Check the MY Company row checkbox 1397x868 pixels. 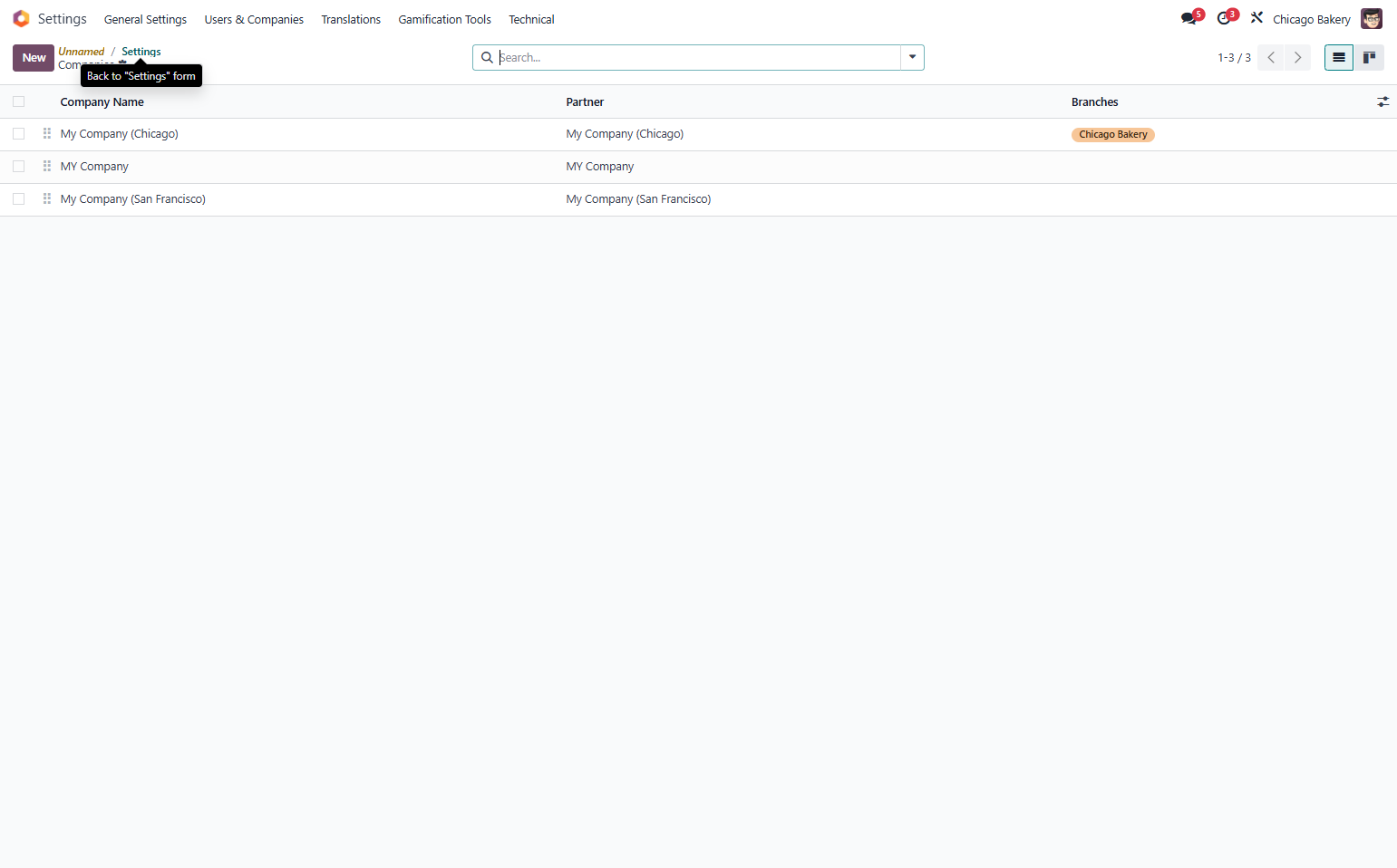tap(18, 167)
